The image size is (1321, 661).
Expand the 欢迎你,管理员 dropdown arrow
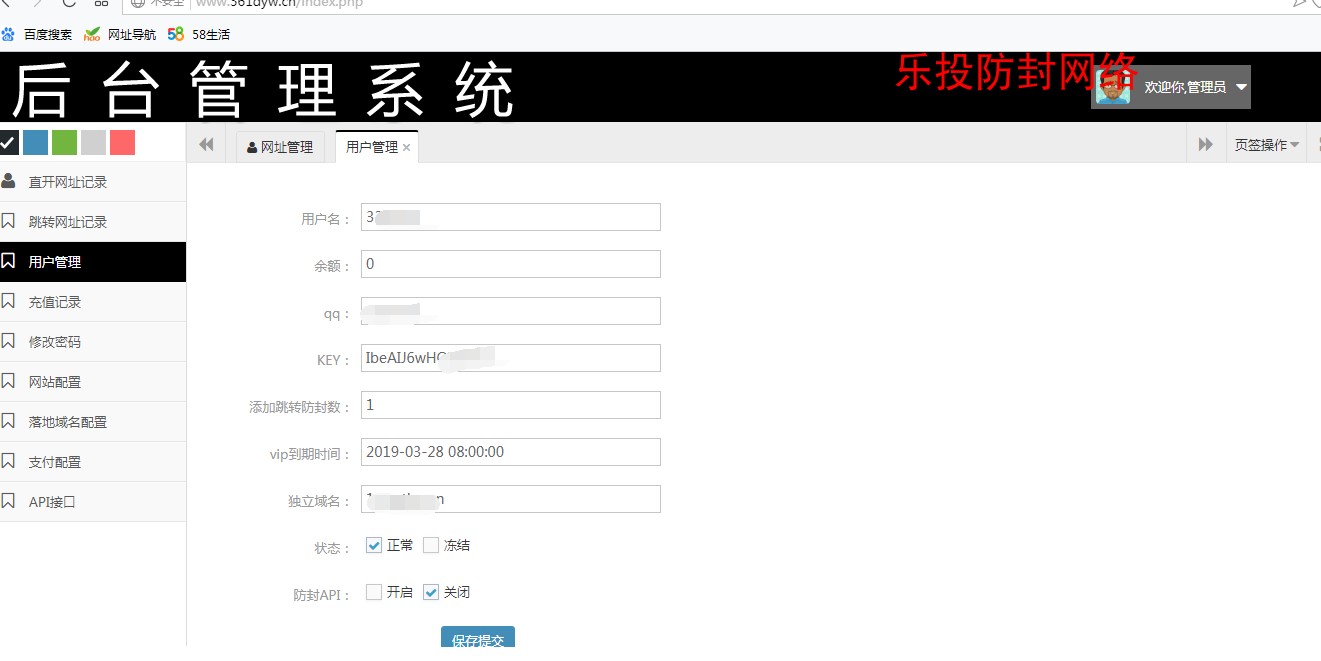[x=1241, y=87]
